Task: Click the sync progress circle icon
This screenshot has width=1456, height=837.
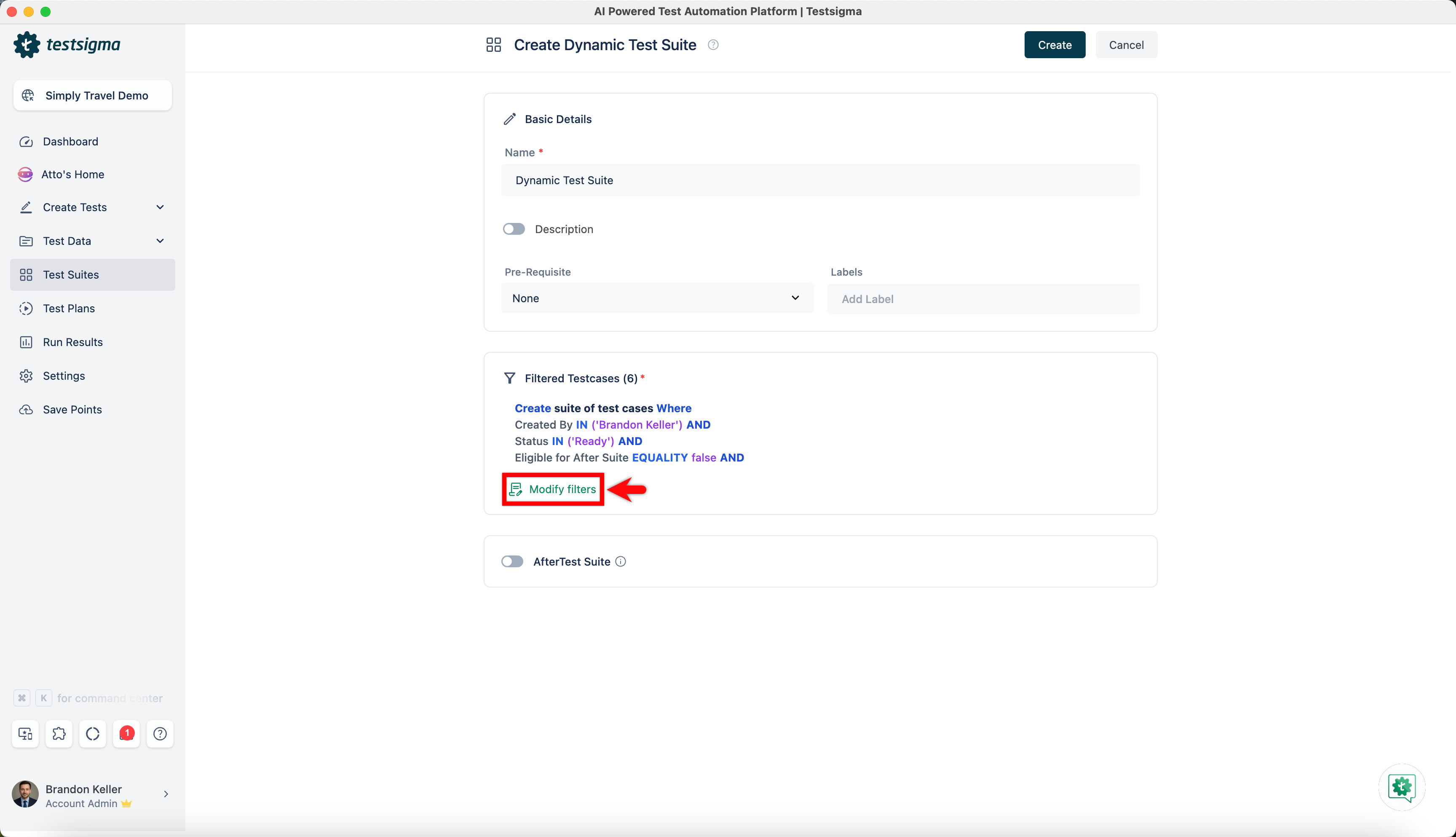Action: (x=93, y=733)
